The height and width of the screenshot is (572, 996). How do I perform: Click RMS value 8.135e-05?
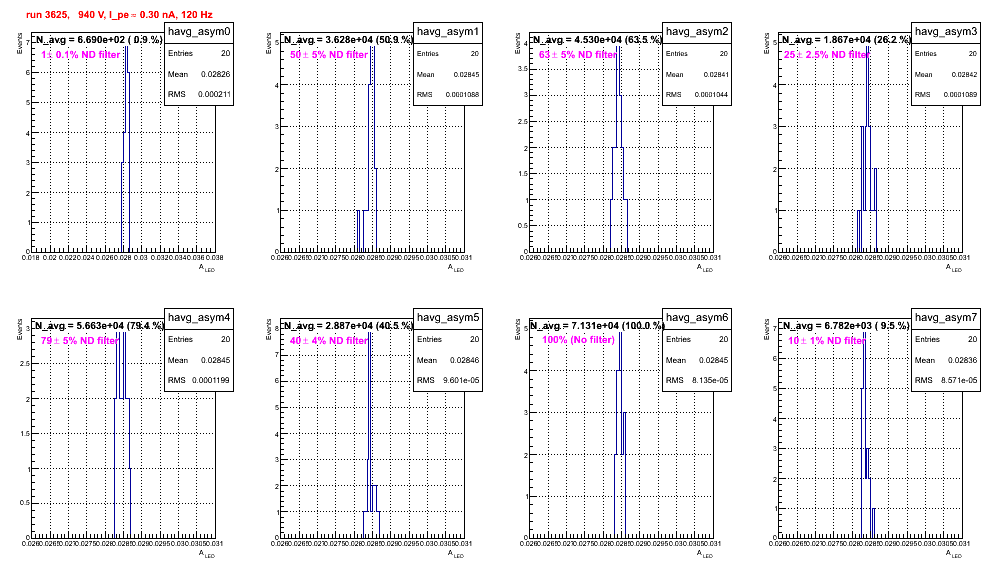(x=710, y=380)
